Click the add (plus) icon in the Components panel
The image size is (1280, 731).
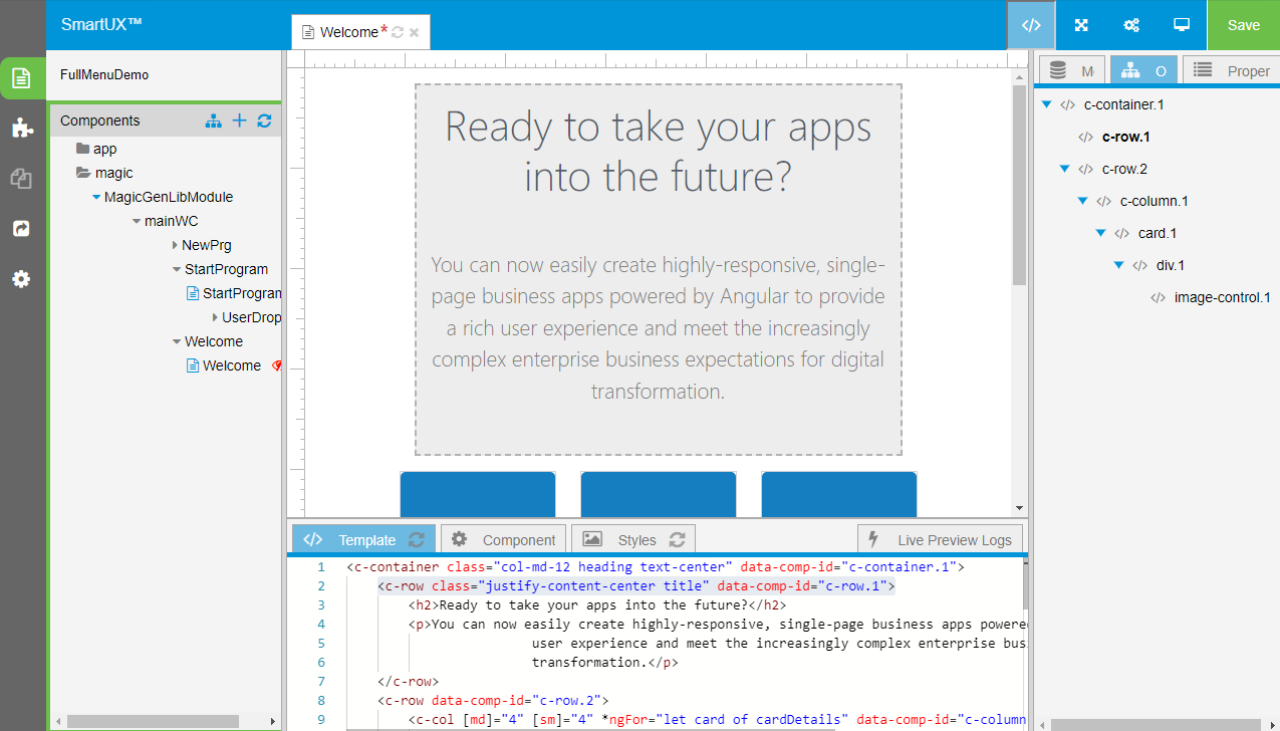239,120
